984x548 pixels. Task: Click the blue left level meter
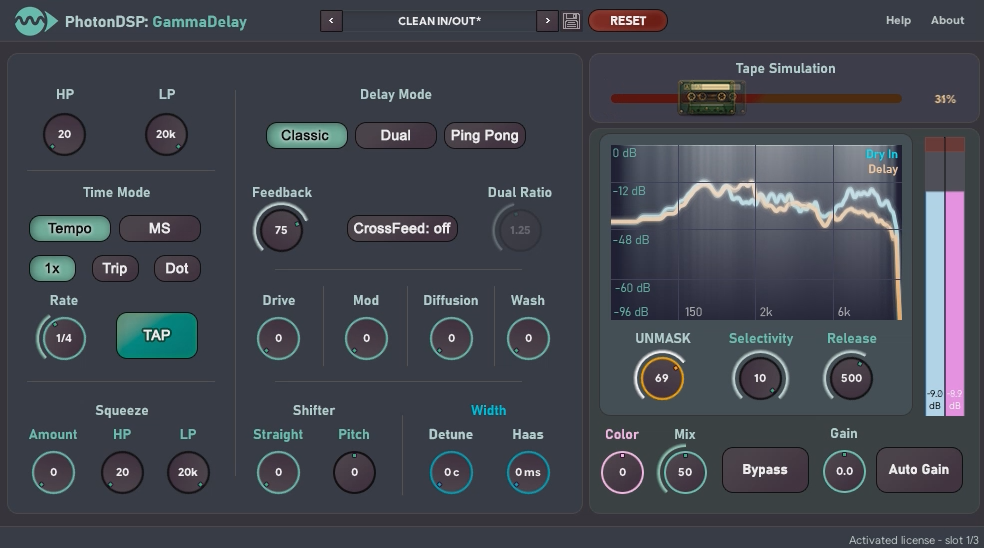[935, 276]
